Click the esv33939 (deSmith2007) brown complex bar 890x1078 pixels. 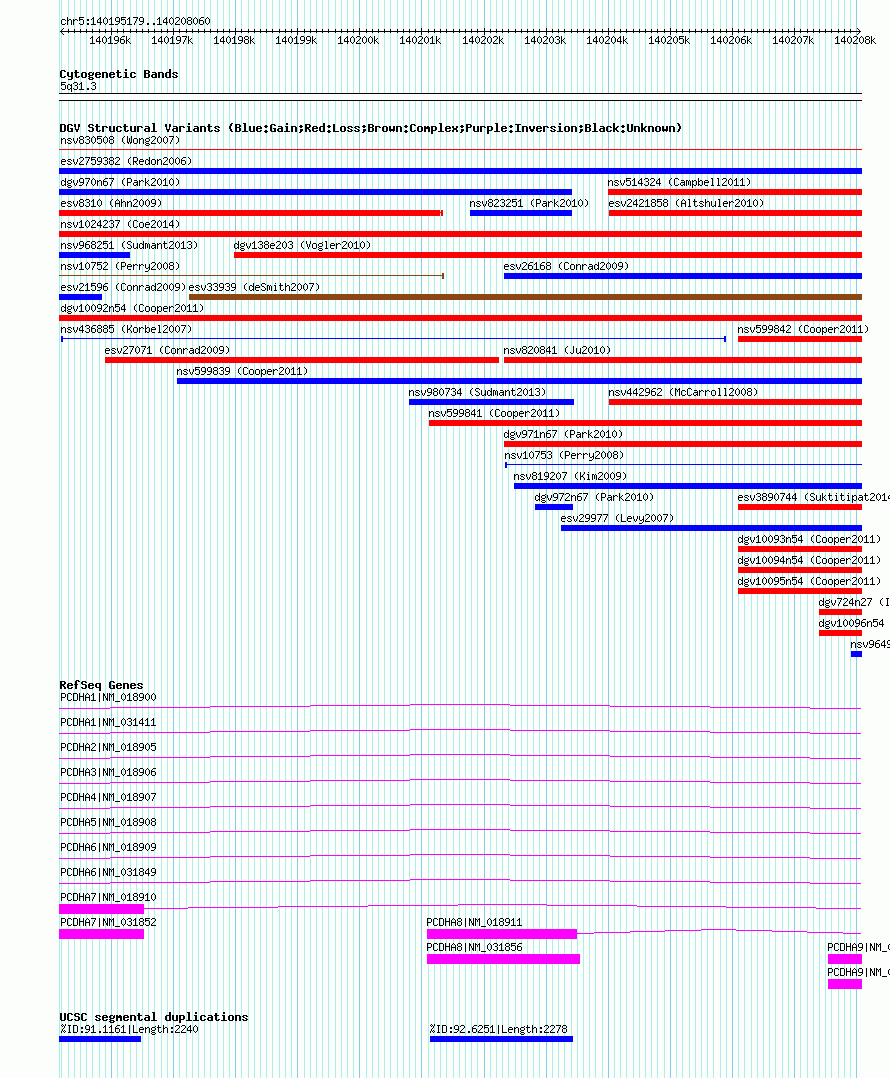click(x=525, y=297)
